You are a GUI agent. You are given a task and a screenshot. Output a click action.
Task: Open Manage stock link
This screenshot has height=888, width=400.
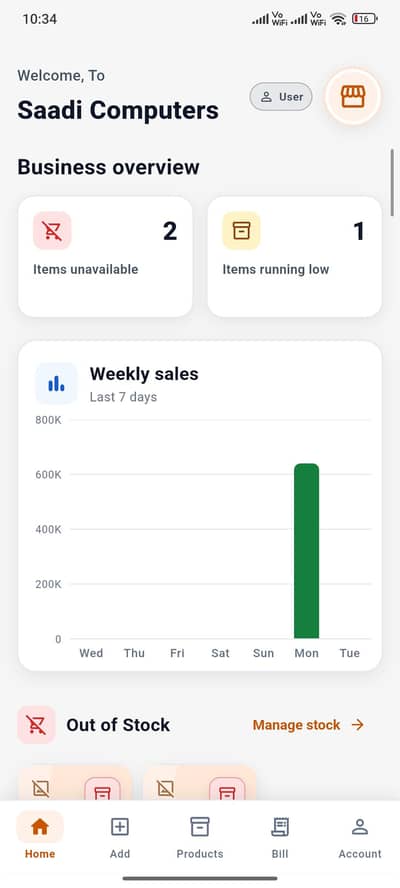click(296, 725)
